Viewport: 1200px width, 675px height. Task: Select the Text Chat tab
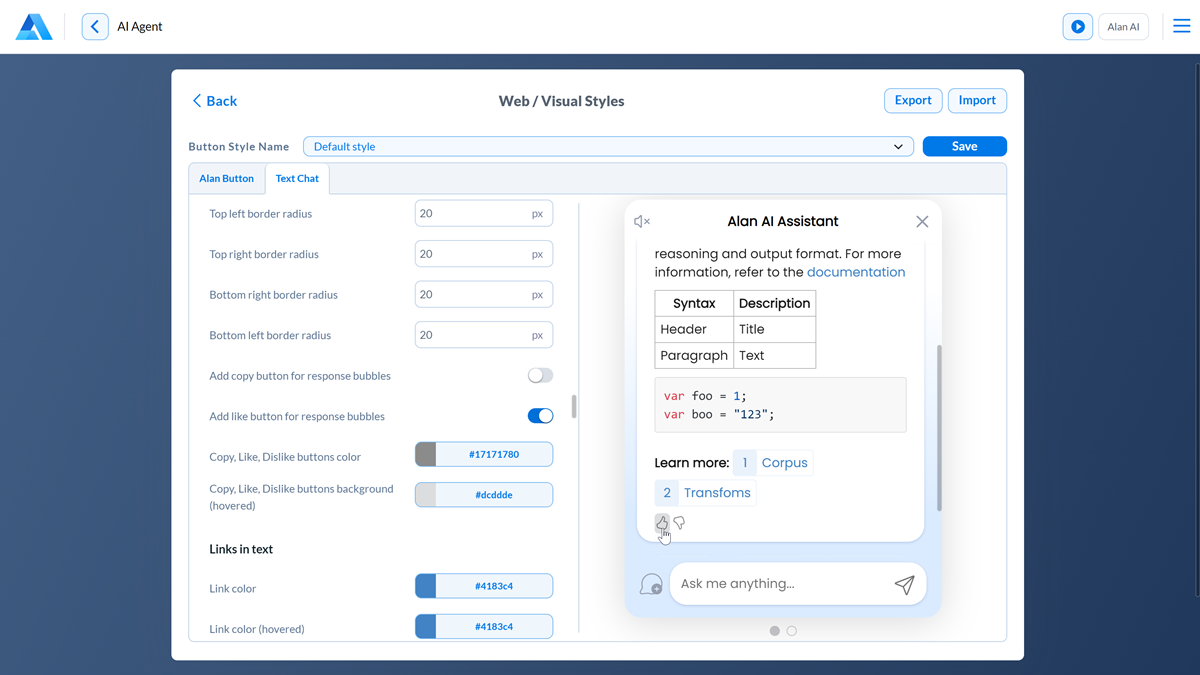click(297, 179)
